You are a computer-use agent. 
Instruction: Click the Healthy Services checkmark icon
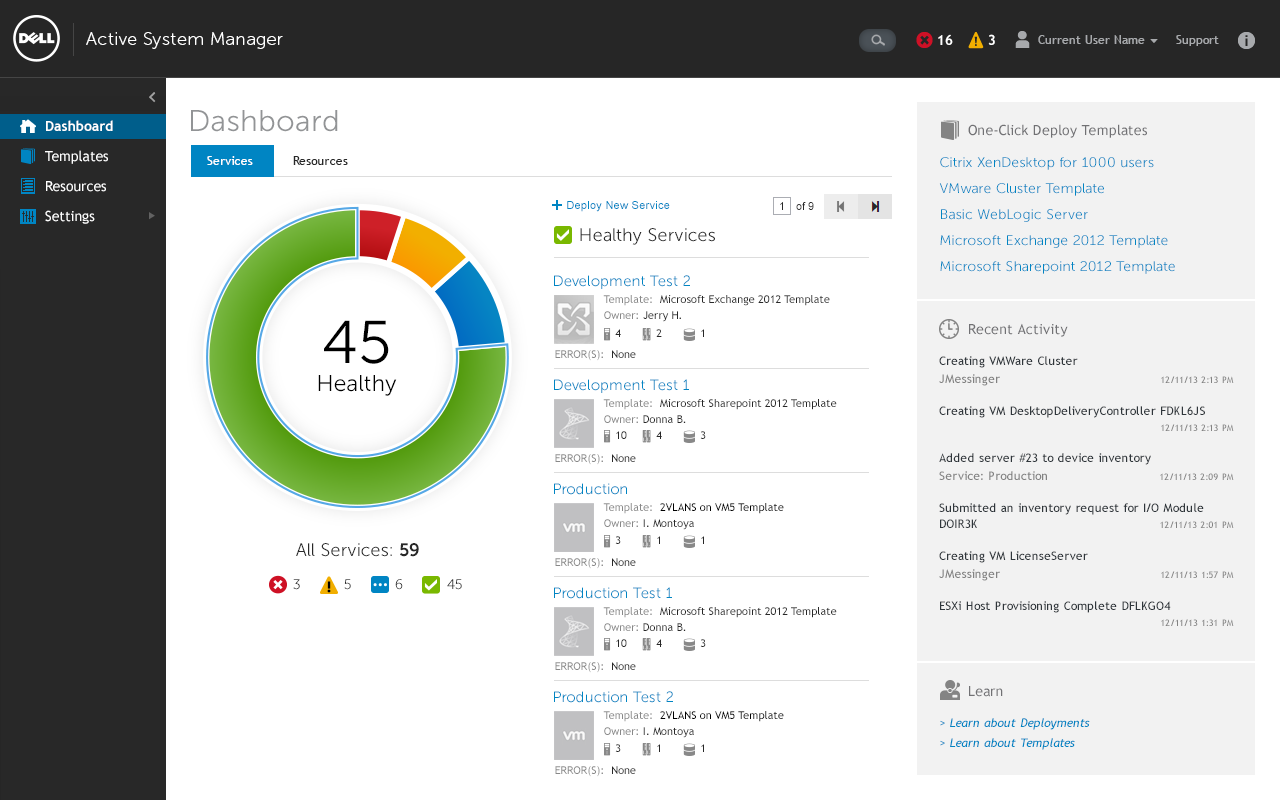pyautogui.click(x=563, y=235)
